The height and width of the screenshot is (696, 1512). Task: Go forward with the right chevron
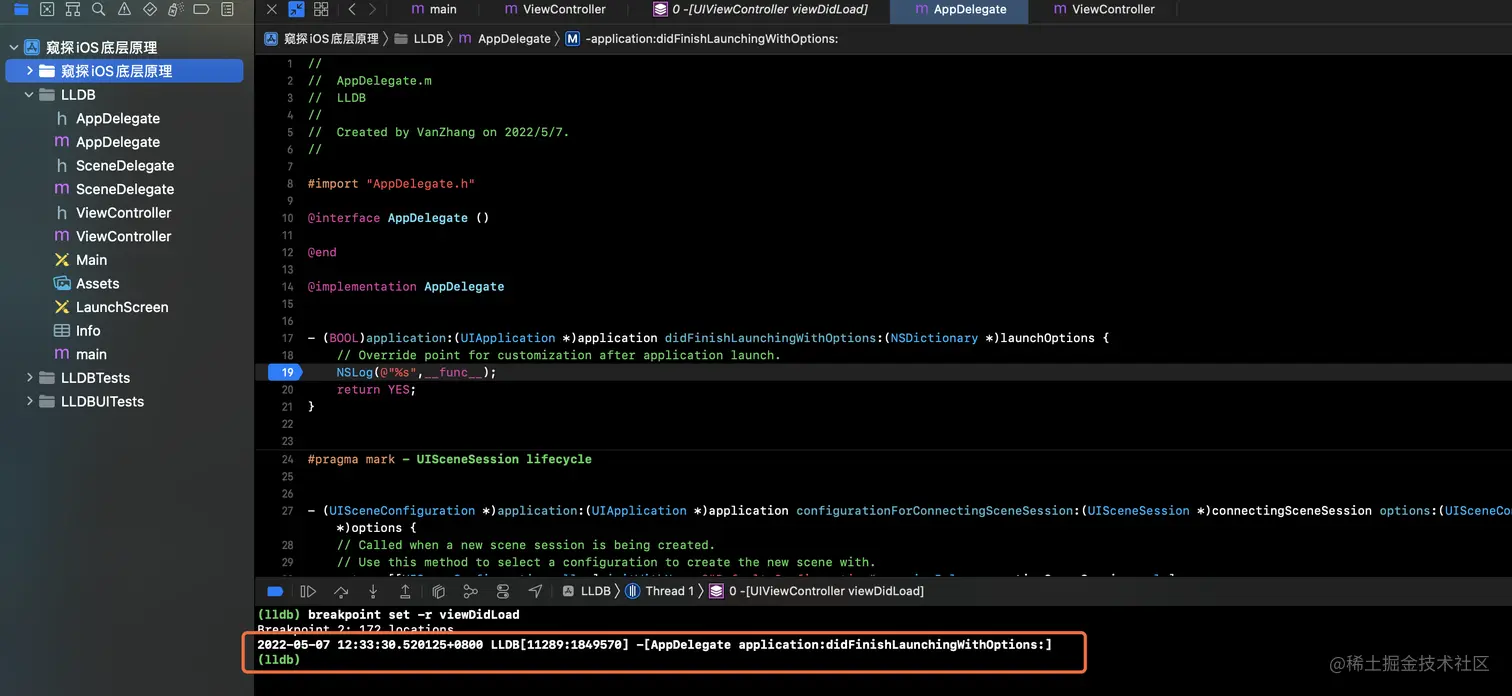coord(373,9)
